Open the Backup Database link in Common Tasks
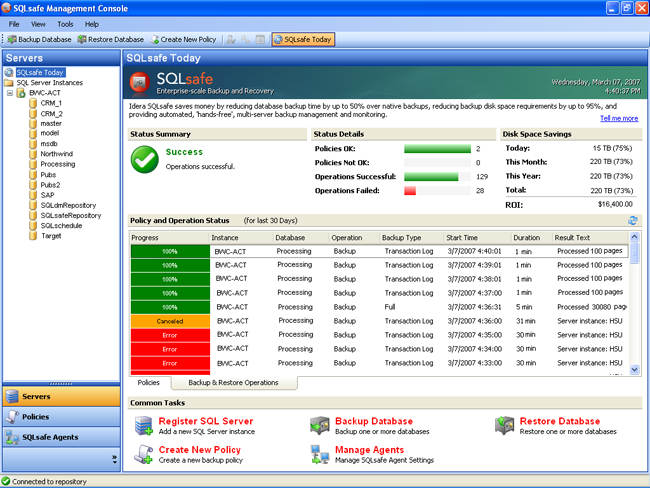Image resolution: width=650 pixels, height=488 pixels. [x=374, y=421]
